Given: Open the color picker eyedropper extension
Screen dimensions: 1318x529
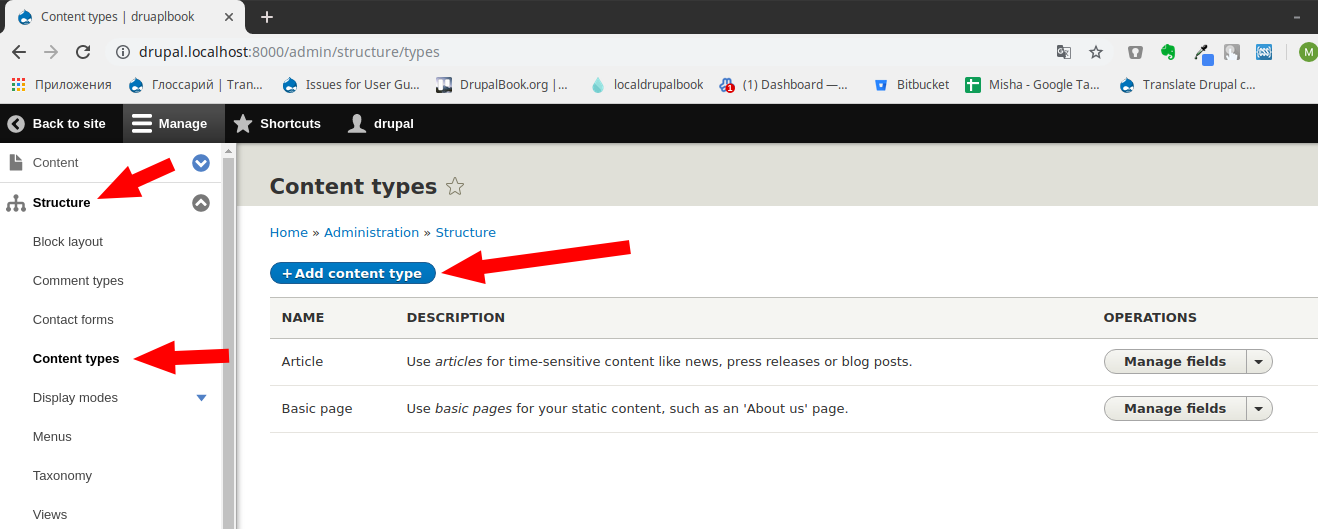Looking at the screenshot, I should click(1201, 52).
